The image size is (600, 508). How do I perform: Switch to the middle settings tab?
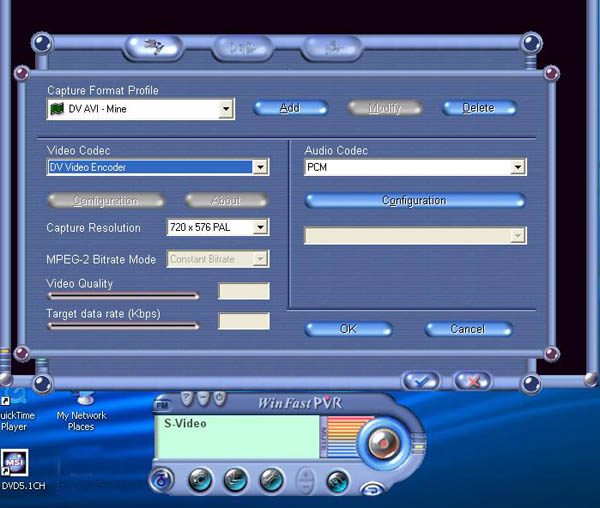(x=242, y=48)
